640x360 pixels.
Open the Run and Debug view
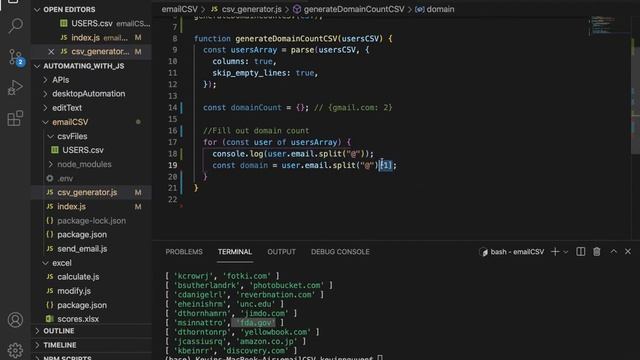pos(15,87)
